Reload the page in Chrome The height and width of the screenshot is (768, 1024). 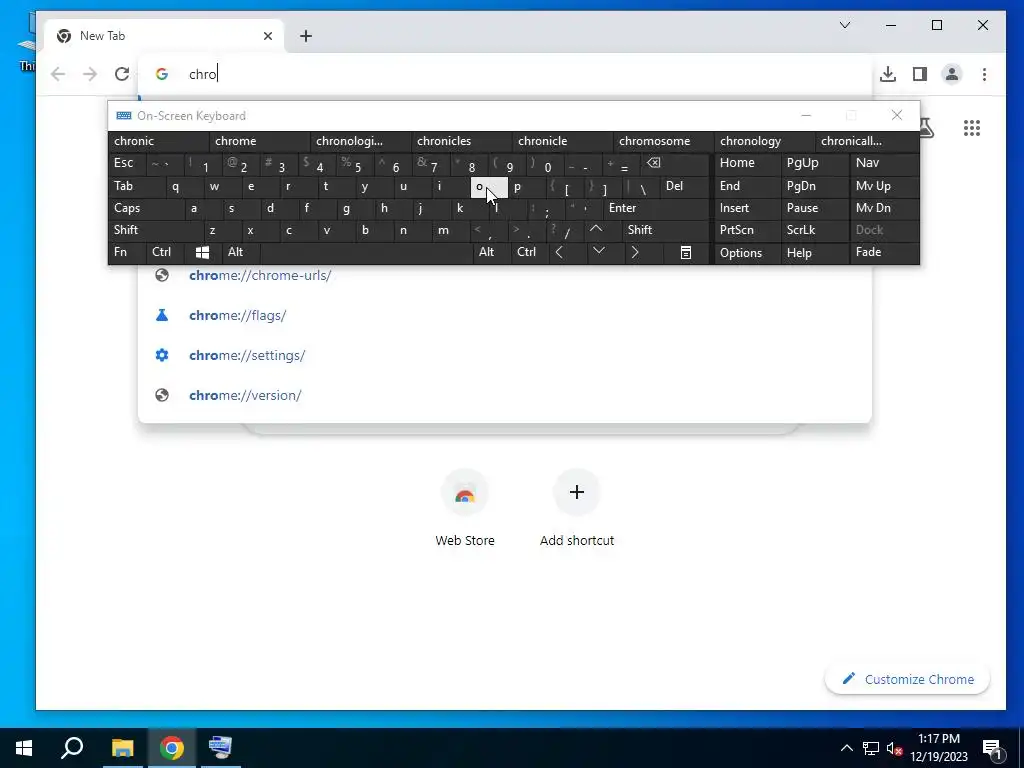tap(121, 74)
